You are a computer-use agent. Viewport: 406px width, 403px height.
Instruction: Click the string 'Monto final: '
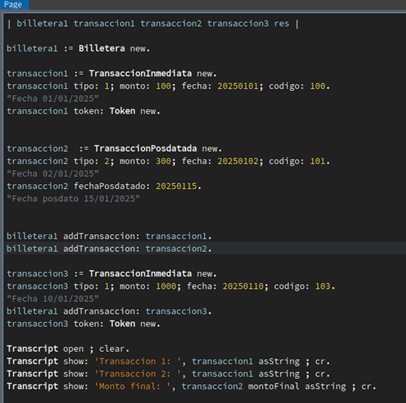click(x=132, y=386)
